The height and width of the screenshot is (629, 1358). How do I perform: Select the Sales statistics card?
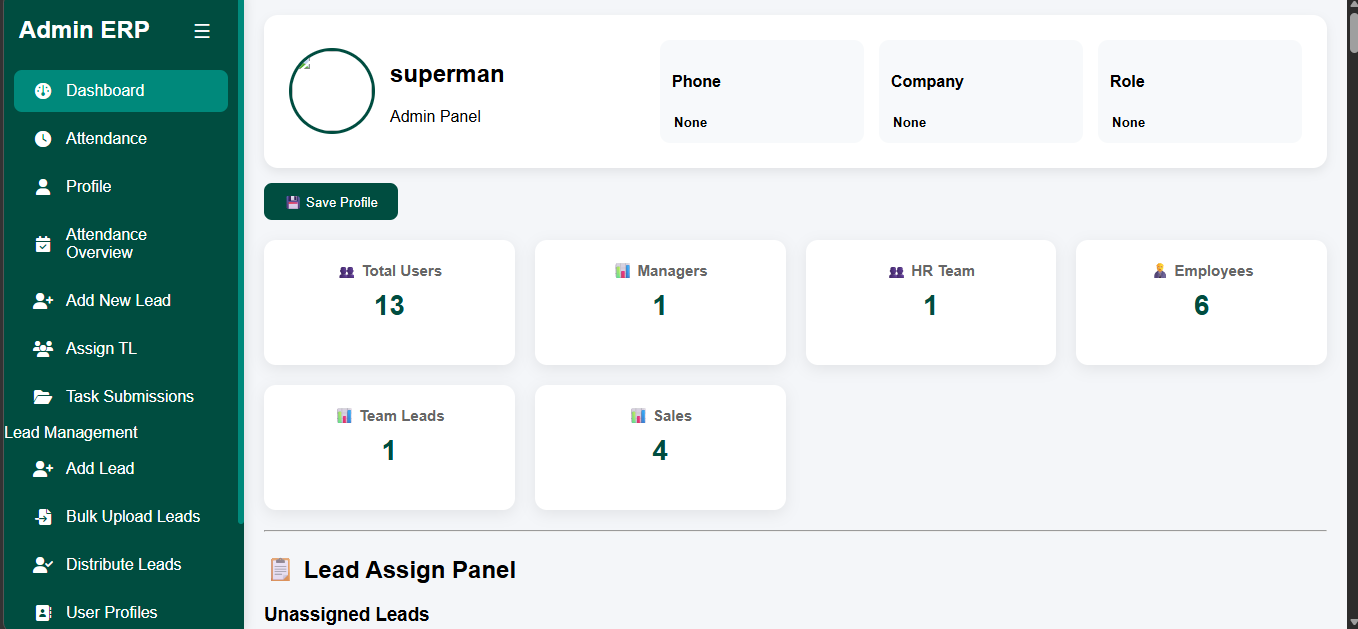660,447
